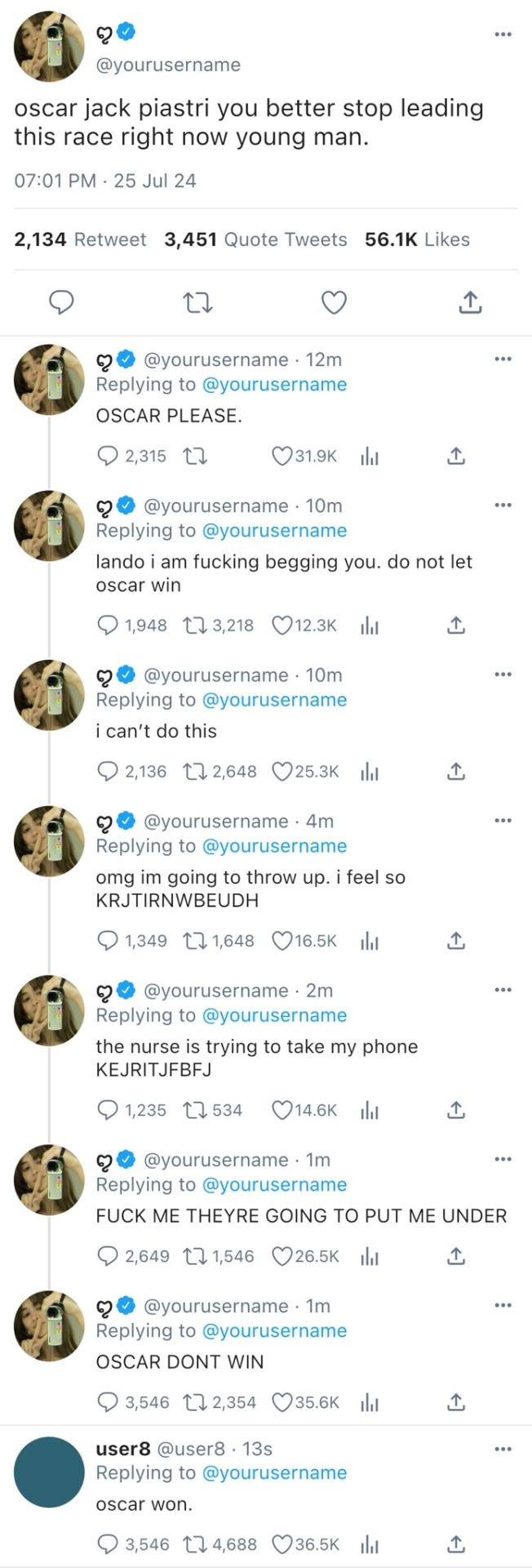532x1568 pixels.
Task: Like the 'oscar won.' reply by user8
Action: (282, 1543)
